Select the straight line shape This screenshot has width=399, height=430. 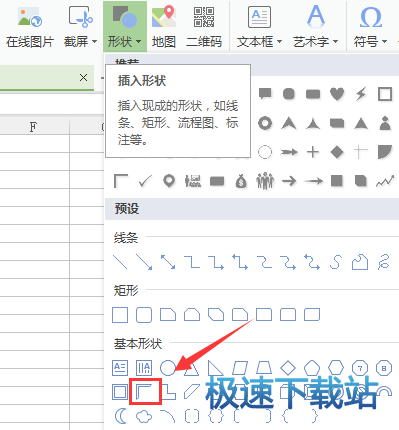coord(120,262)
